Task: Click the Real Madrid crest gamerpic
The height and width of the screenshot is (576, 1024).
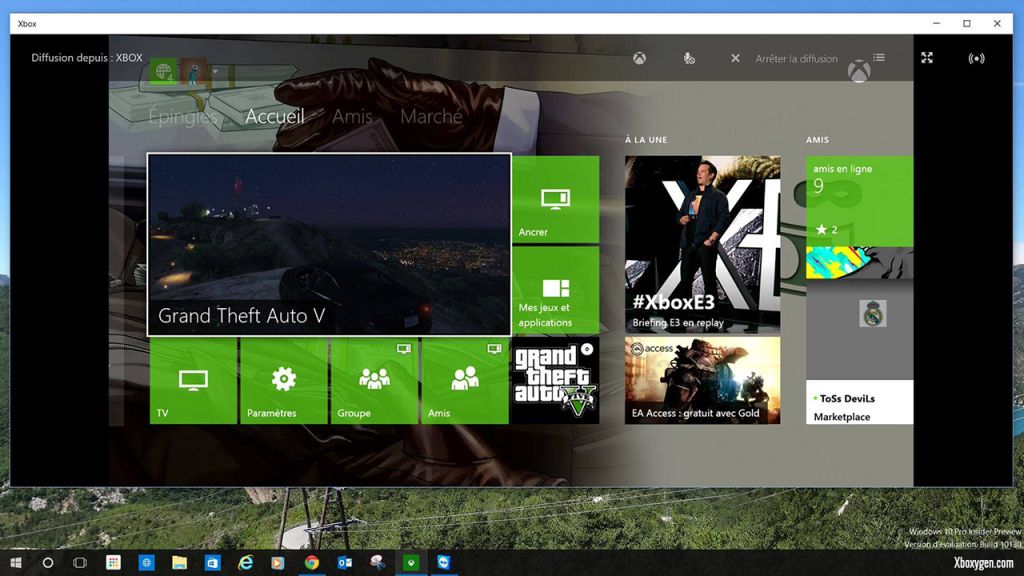Action: click(x=873, y=314)
